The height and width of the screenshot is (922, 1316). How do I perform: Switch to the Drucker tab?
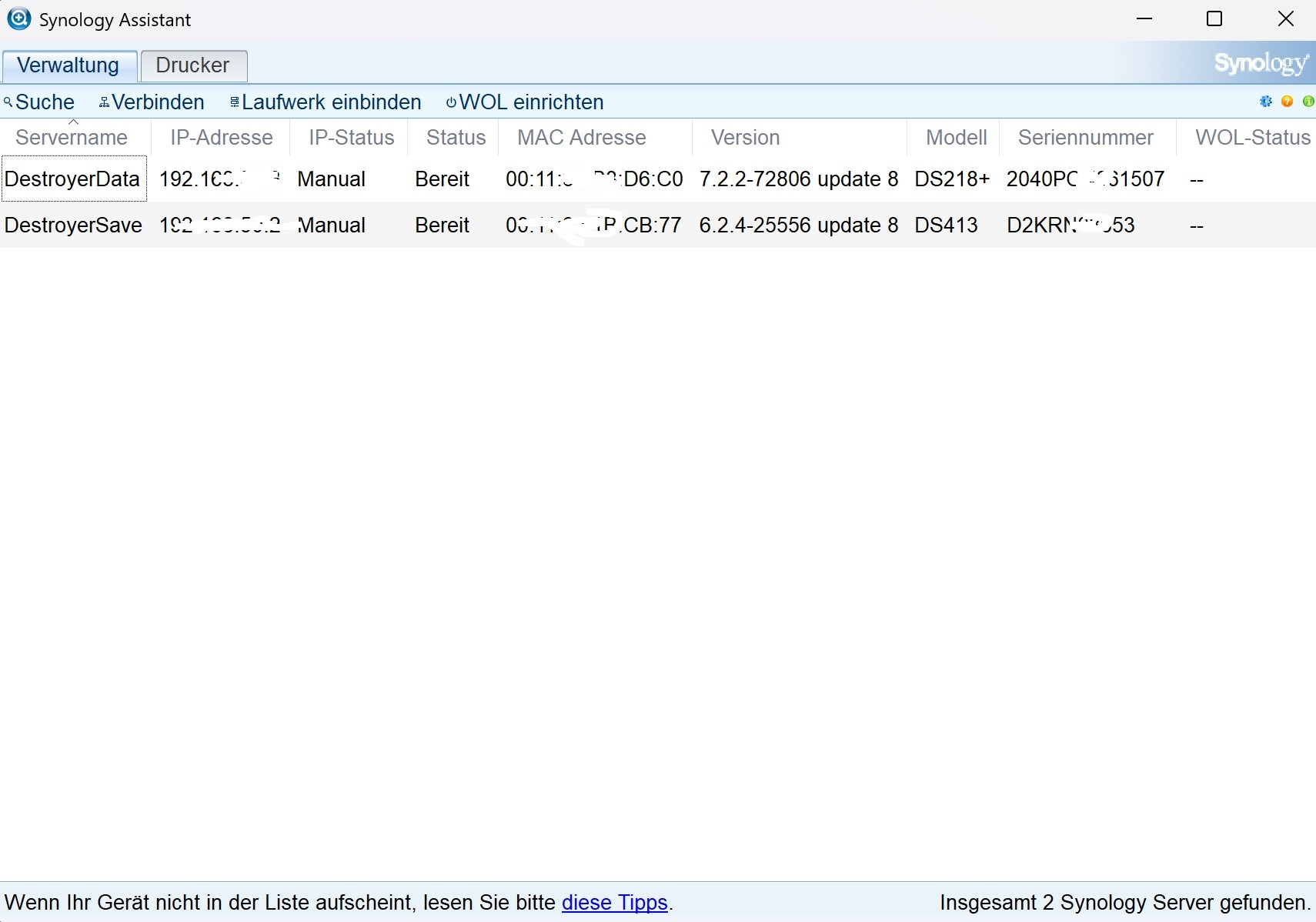pyautogui.click(x=193, y=65)
